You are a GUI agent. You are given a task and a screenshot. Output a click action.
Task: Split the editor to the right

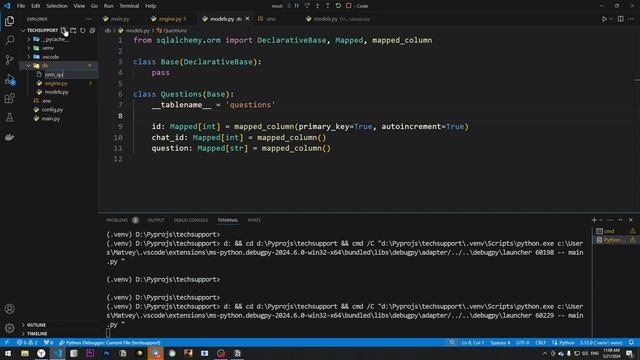[x=620, y=19]
